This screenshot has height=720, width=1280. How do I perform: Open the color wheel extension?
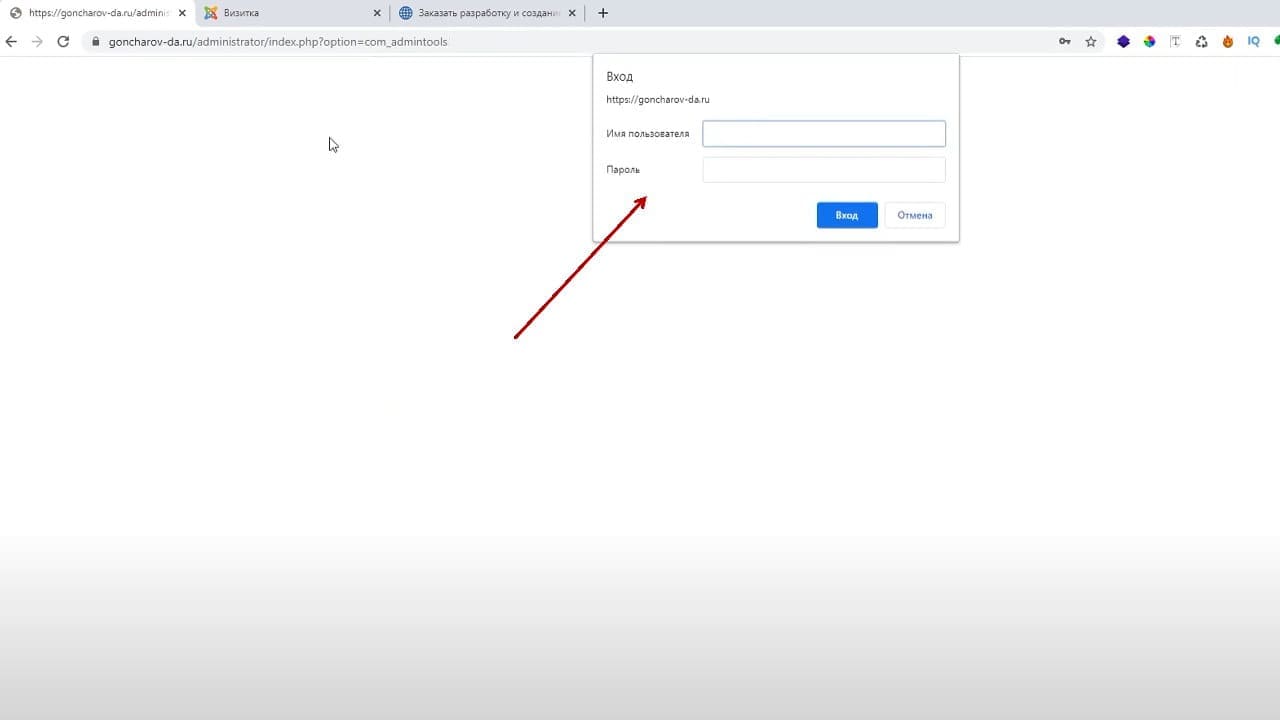pyautogui.click(x=1149, y=42)
